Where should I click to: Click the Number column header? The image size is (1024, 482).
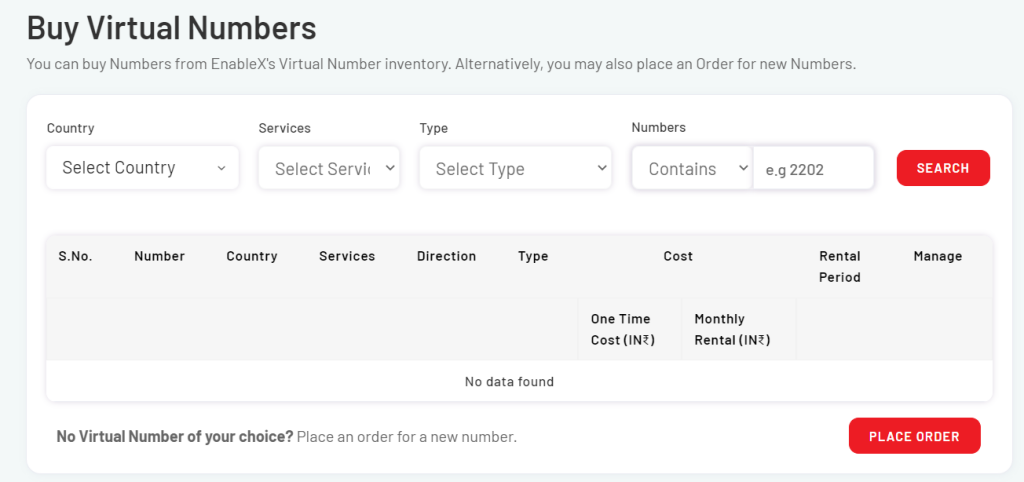(x=159, y=256)
